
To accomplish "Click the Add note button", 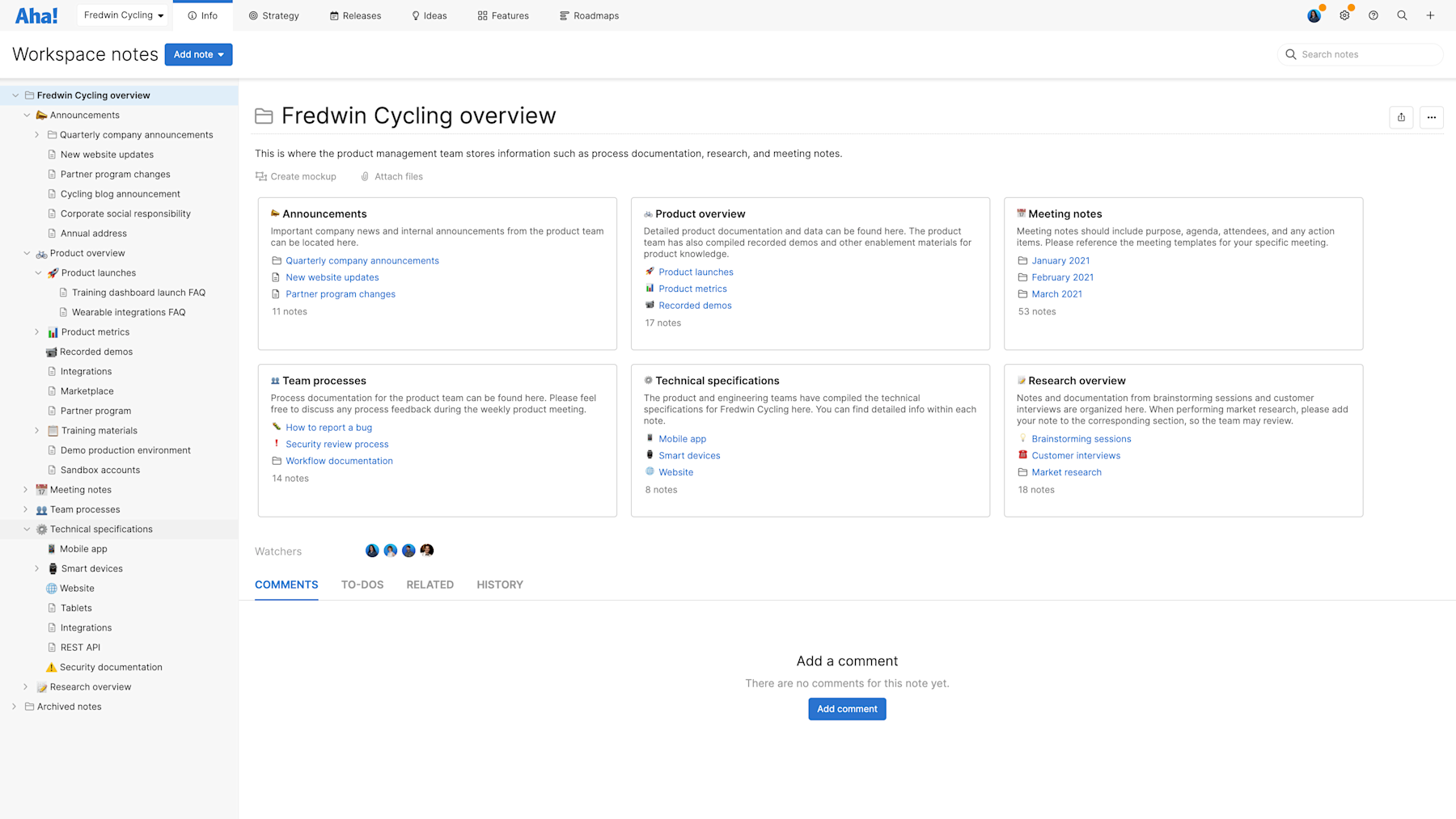I will click(198, 54).
